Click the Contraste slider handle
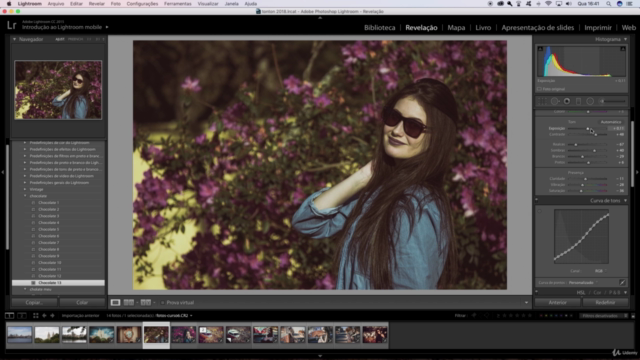 (596, 134)
